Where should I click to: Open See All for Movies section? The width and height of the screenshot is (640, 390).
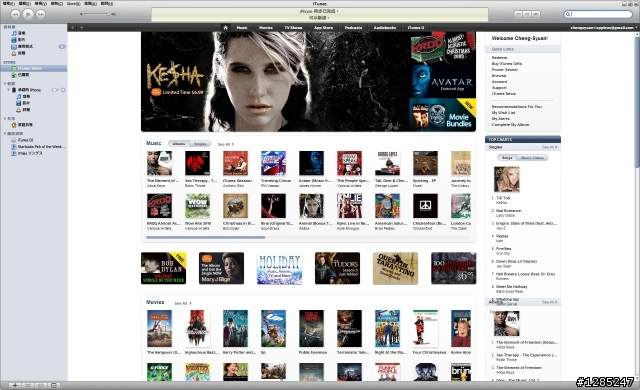pos(182,304)
